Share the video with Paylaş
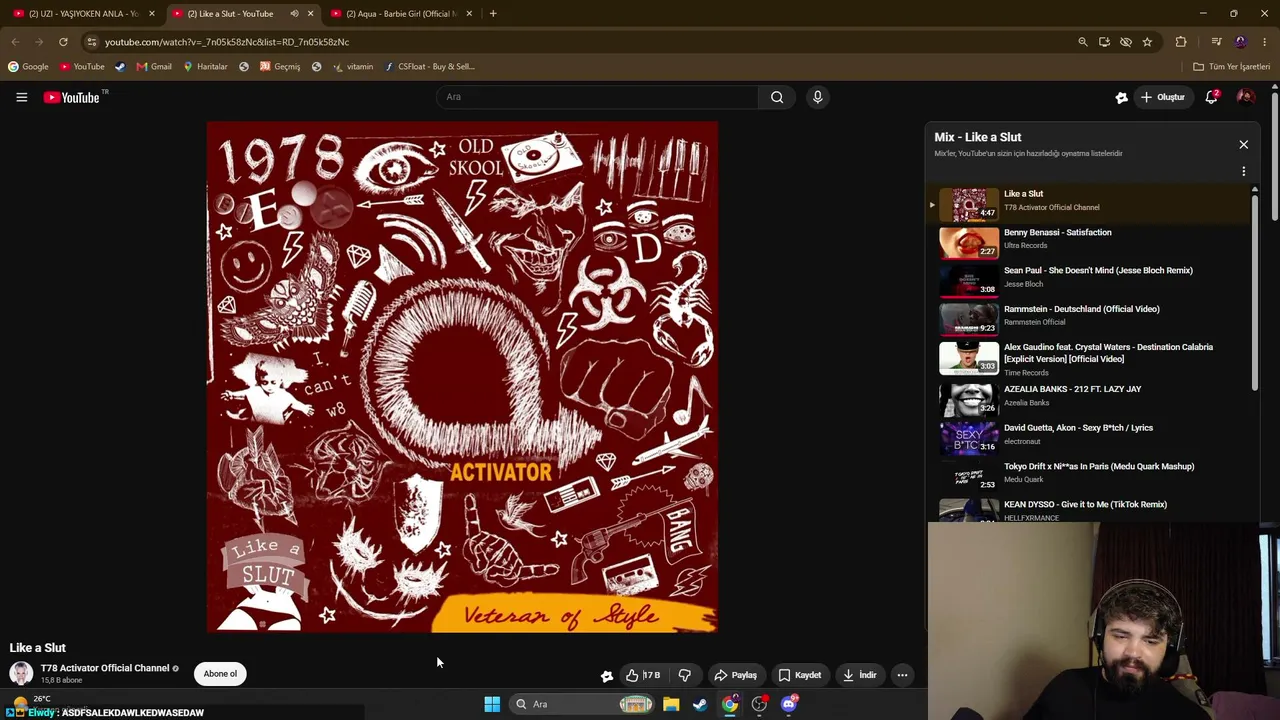The width and height of the screenshot is (1280, 720). [x=735, y=675]
